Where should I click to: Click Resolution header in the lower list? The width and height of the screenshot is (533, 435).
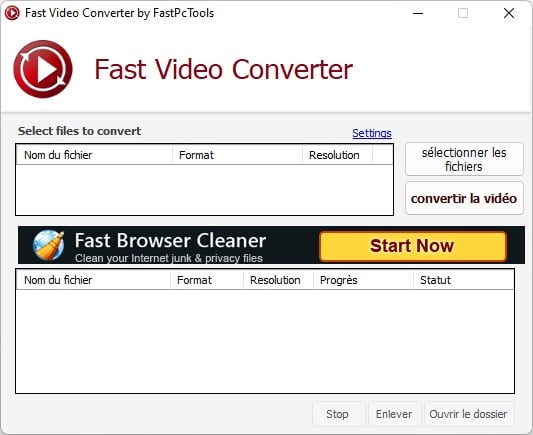coord(278,280)
